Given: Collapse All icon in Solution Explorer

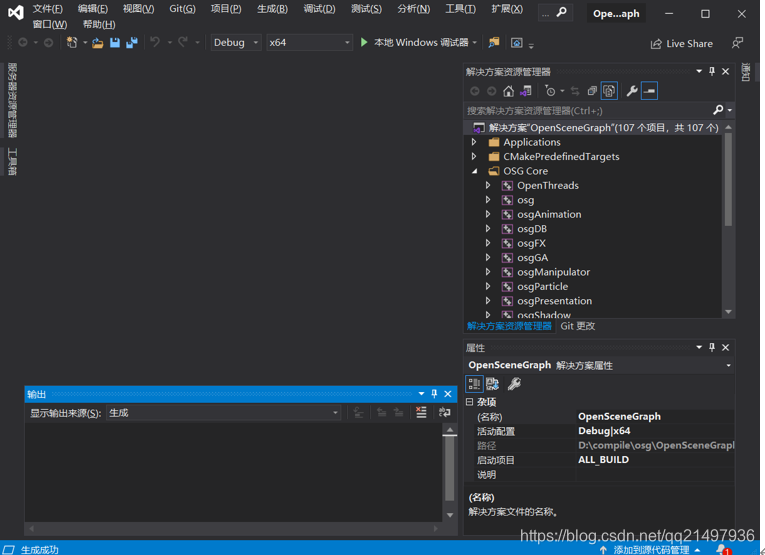Looking at the screenshot, I should click(592, 91).
